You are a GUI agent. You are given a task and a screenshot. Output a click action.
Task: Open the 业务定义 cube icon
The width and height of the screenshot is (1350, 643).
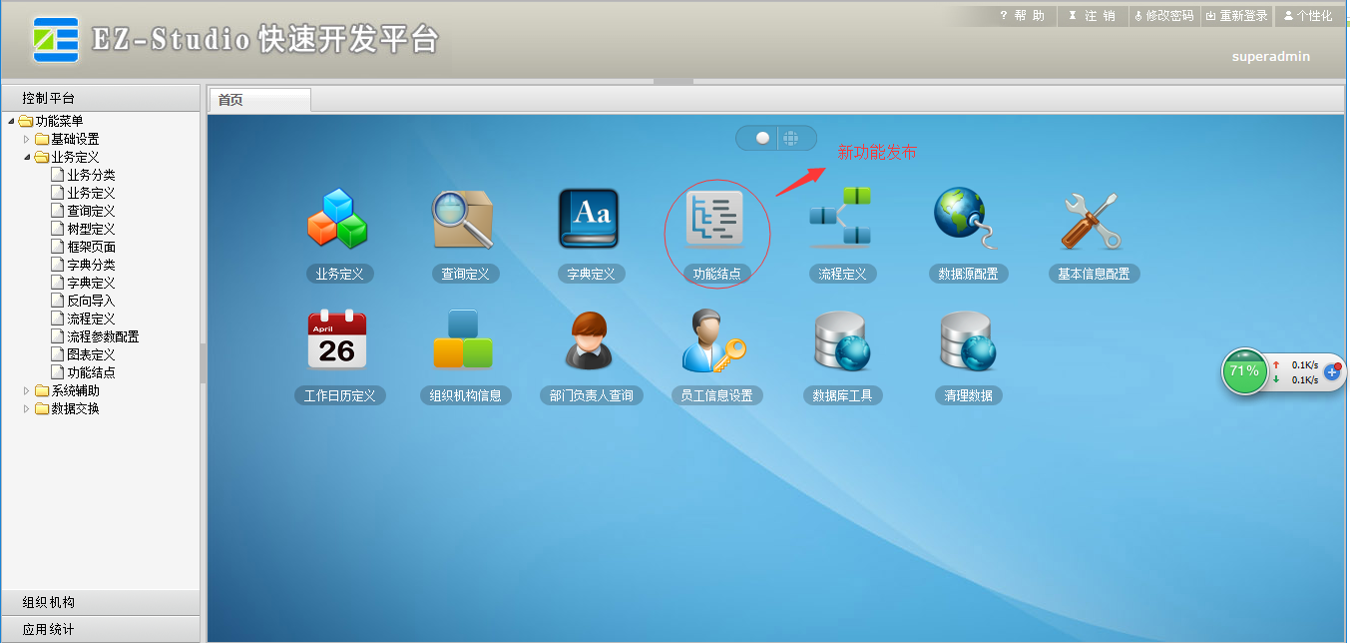pyautogui.click(x=338, y=219)
